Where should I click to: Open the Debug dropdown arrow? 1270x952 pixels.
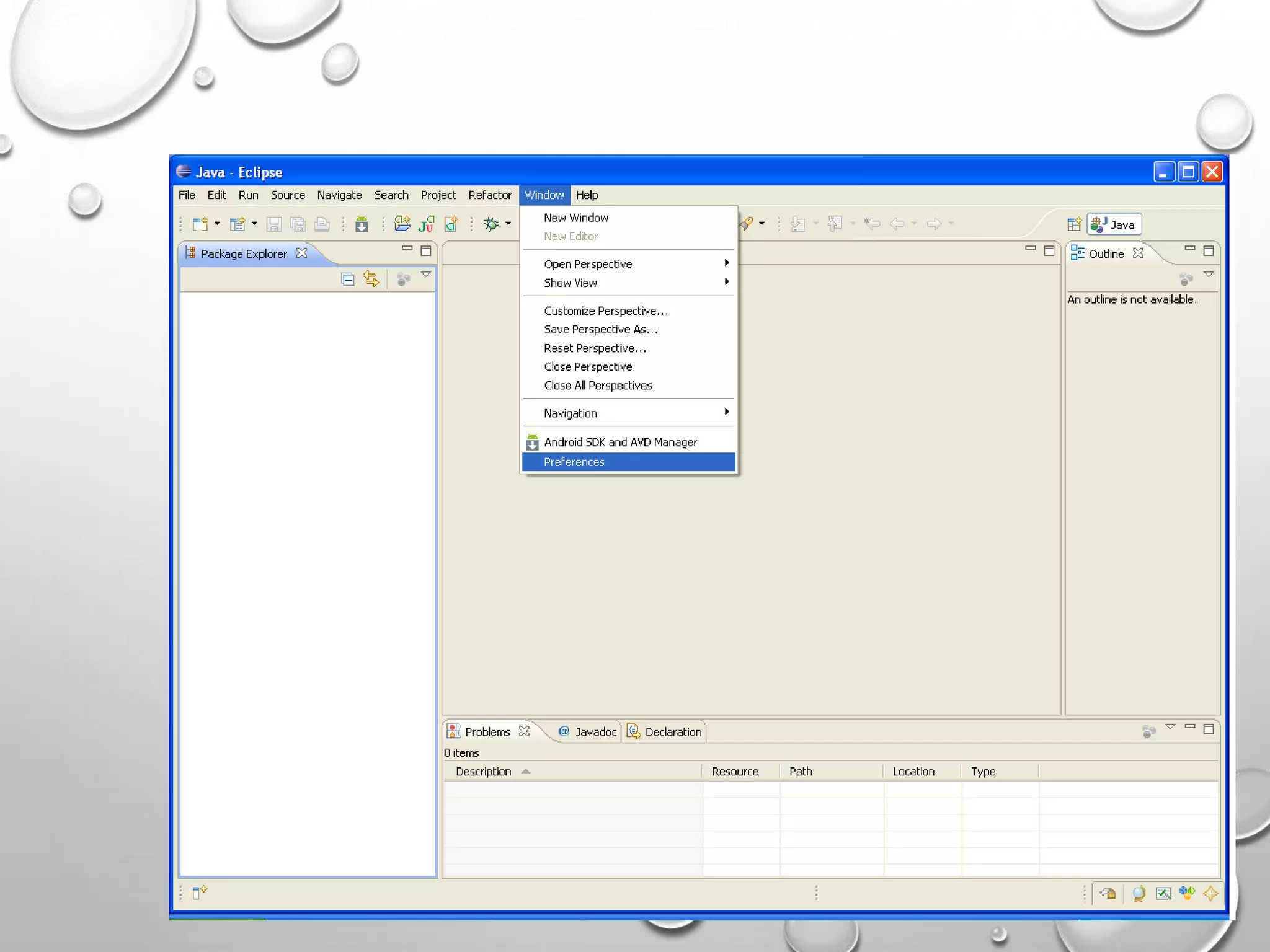pyautogui.click(x=508, y=223)
